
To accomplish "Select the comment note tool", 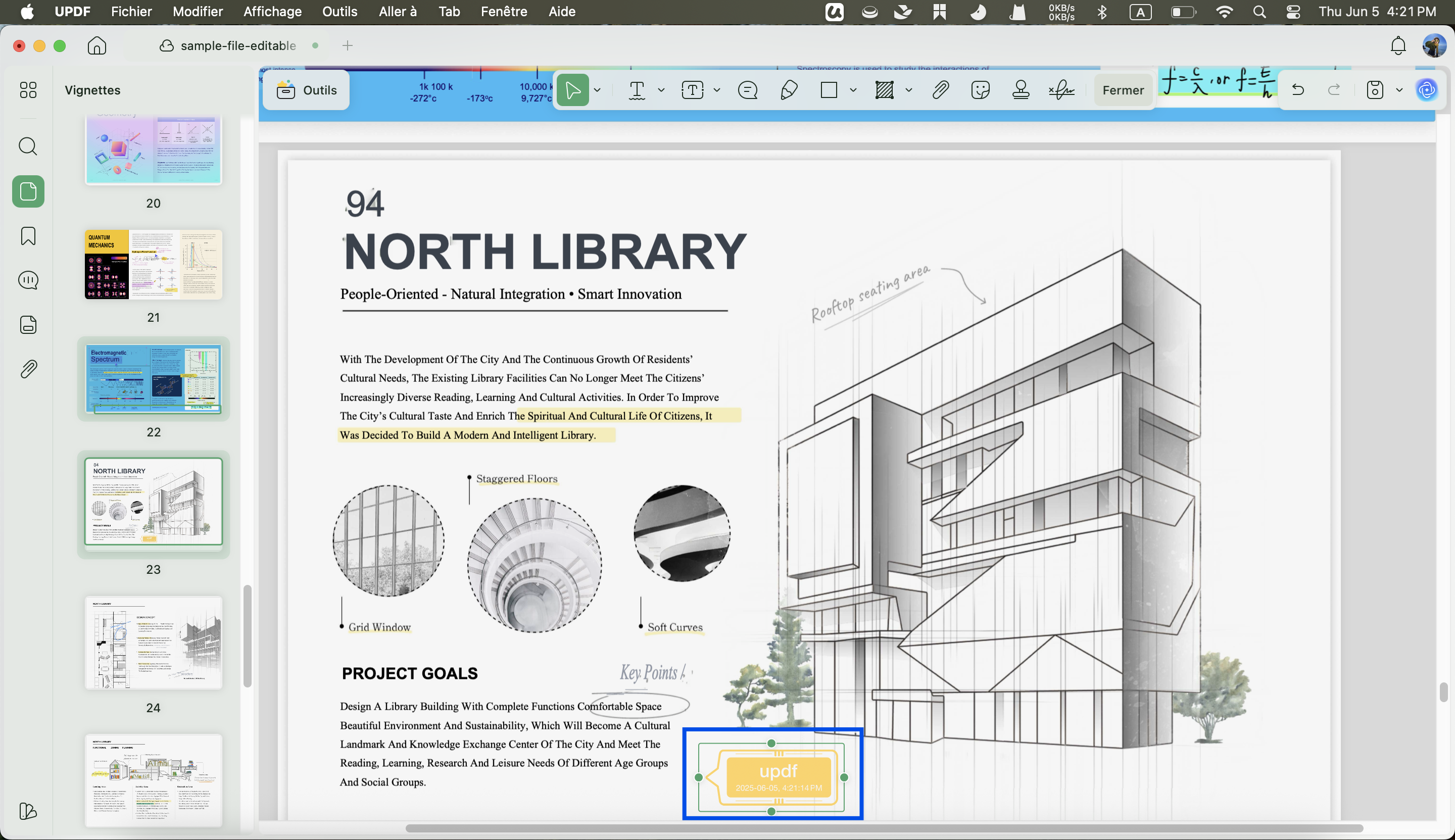I will pyautogui.click(x=748, y=90).
